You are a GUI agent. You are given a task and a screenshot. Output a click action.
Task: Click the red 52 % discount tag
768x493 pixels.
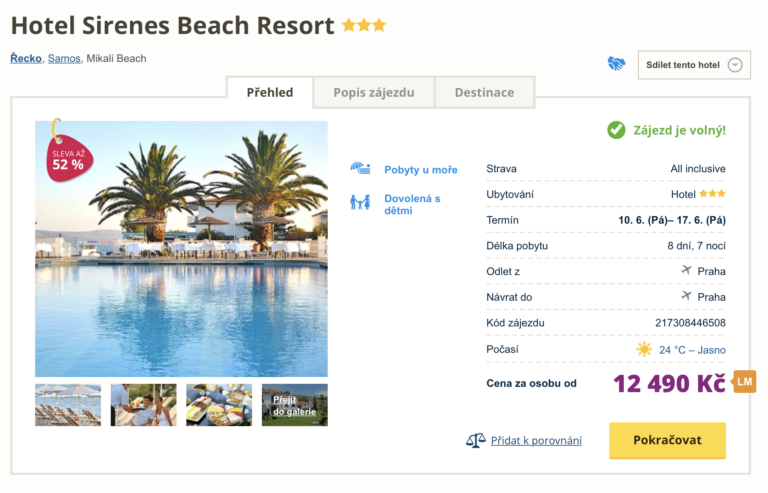point(68,159)
